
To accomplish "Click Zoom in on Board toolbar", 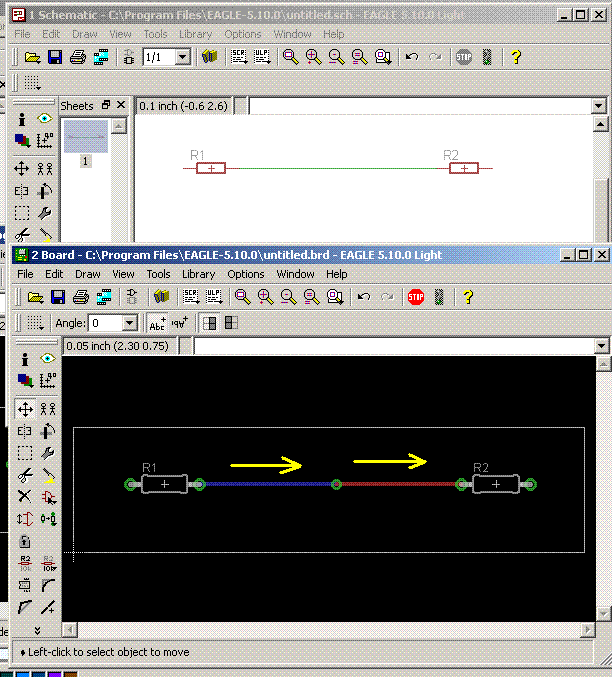I will point(265,297).
